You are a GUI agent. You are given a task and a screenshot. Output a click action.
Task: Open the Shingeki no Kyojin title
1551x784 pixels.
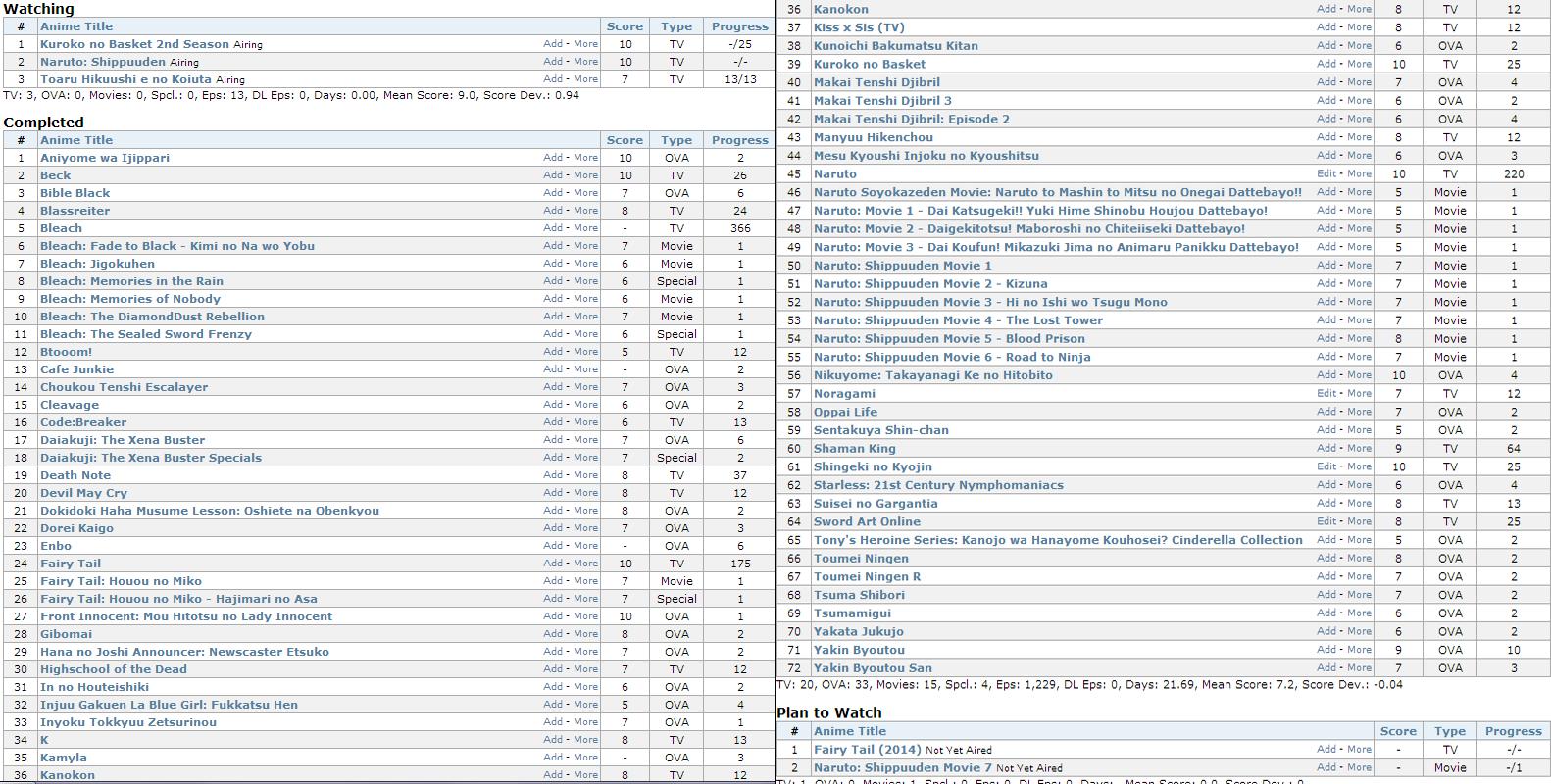coord(873,467)
